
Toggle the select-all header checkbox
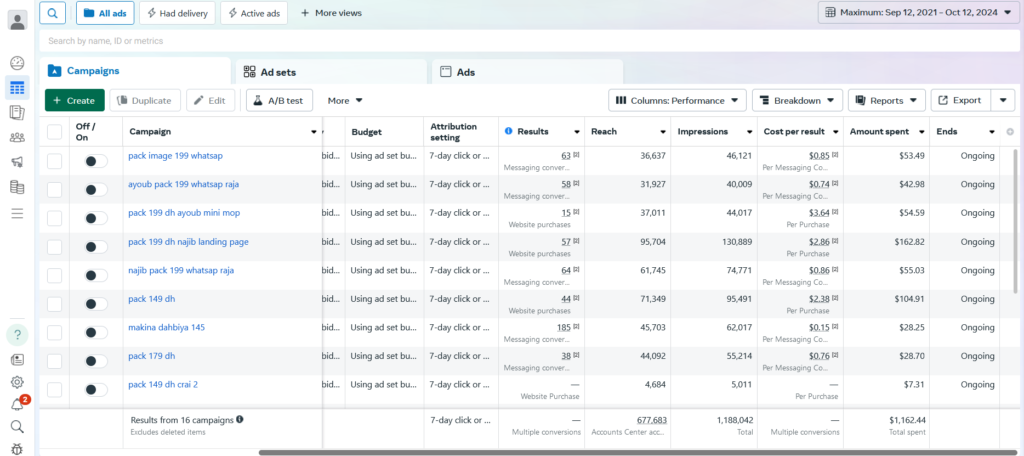54,132
